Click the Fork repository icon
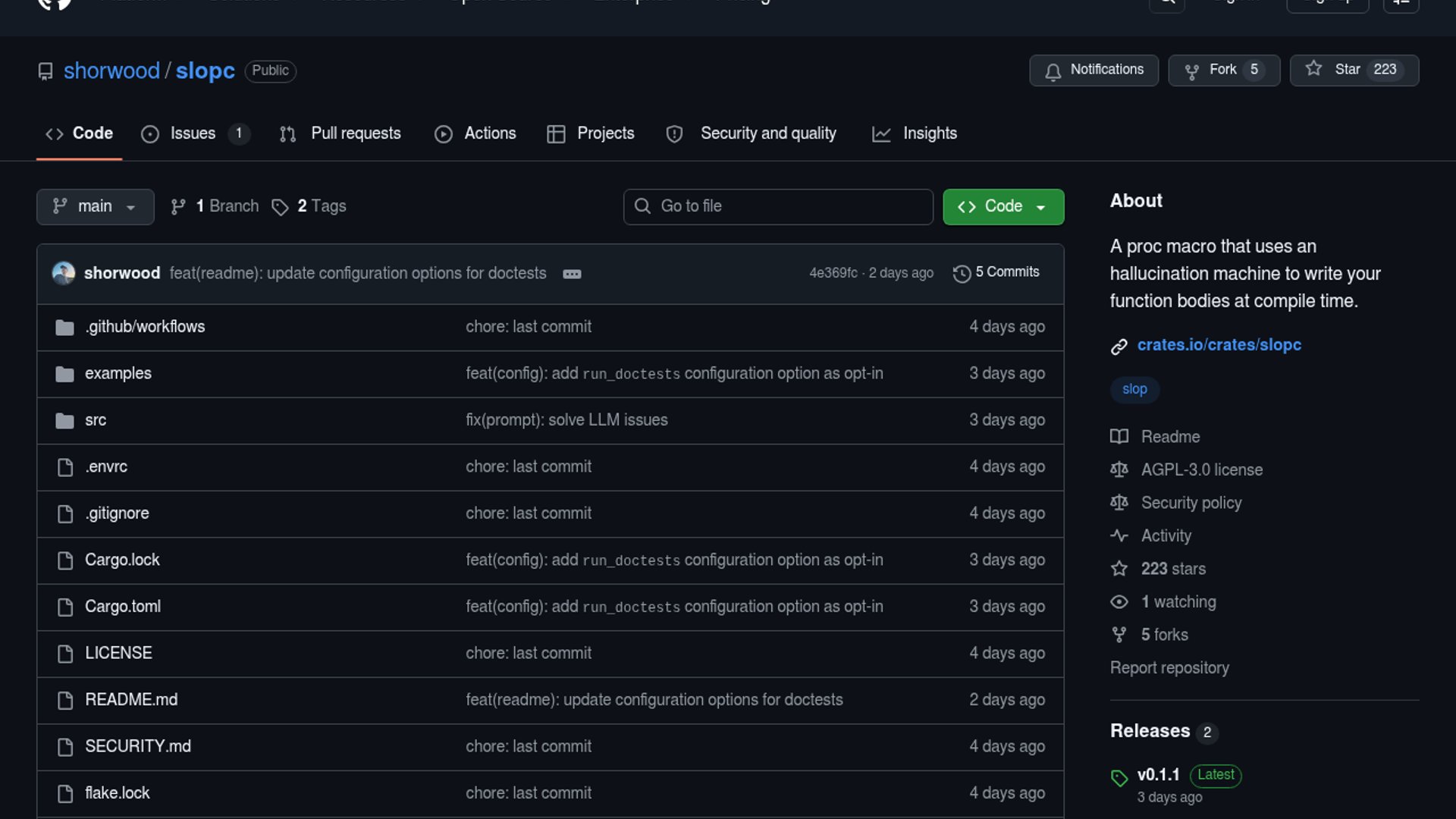This screenshot has height=819, width=1456. pos(1192,71)
